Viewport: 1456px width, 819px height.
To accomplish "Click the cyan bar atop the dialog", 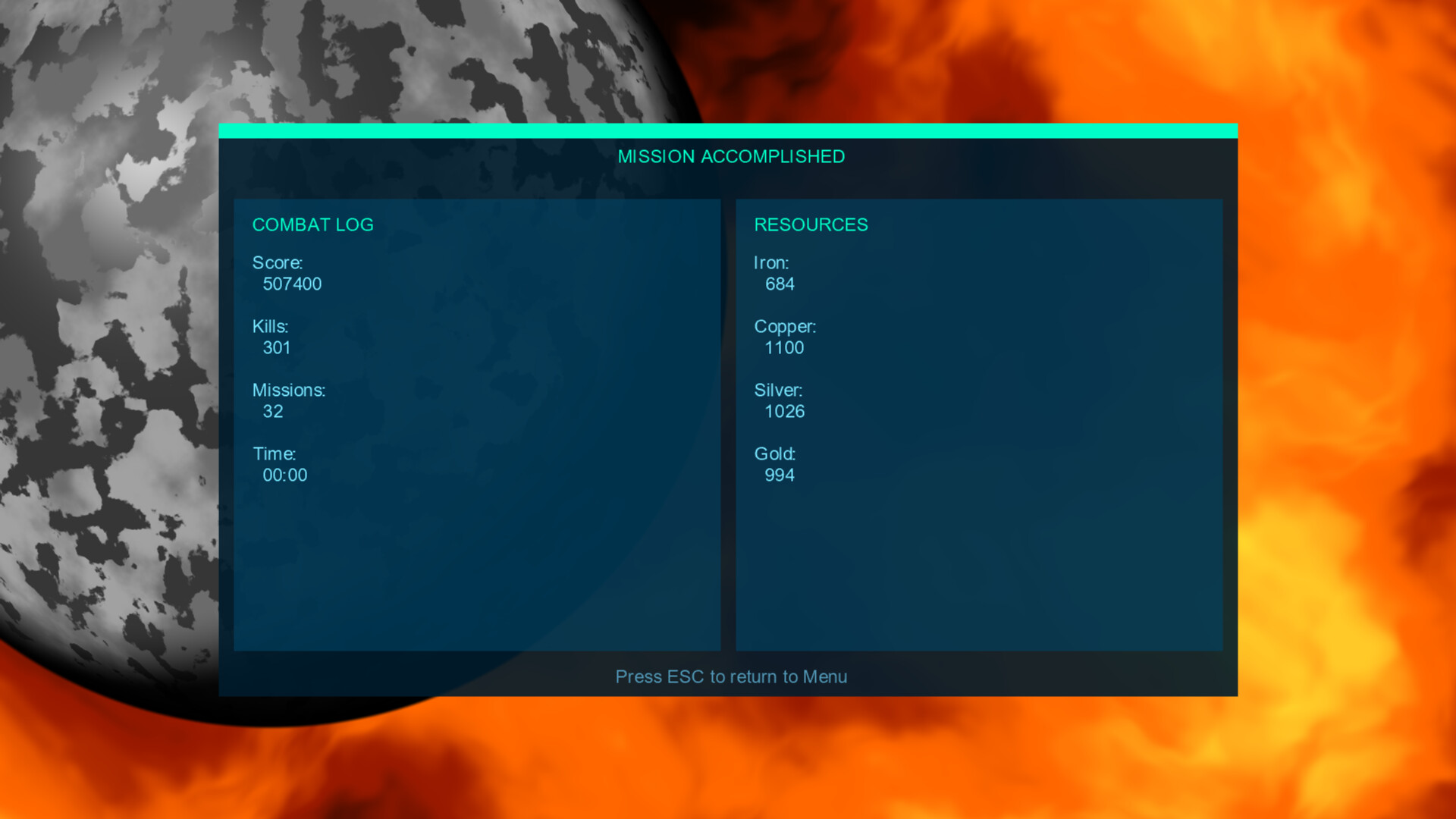I will pyautogui.click(x=728, y=130).
